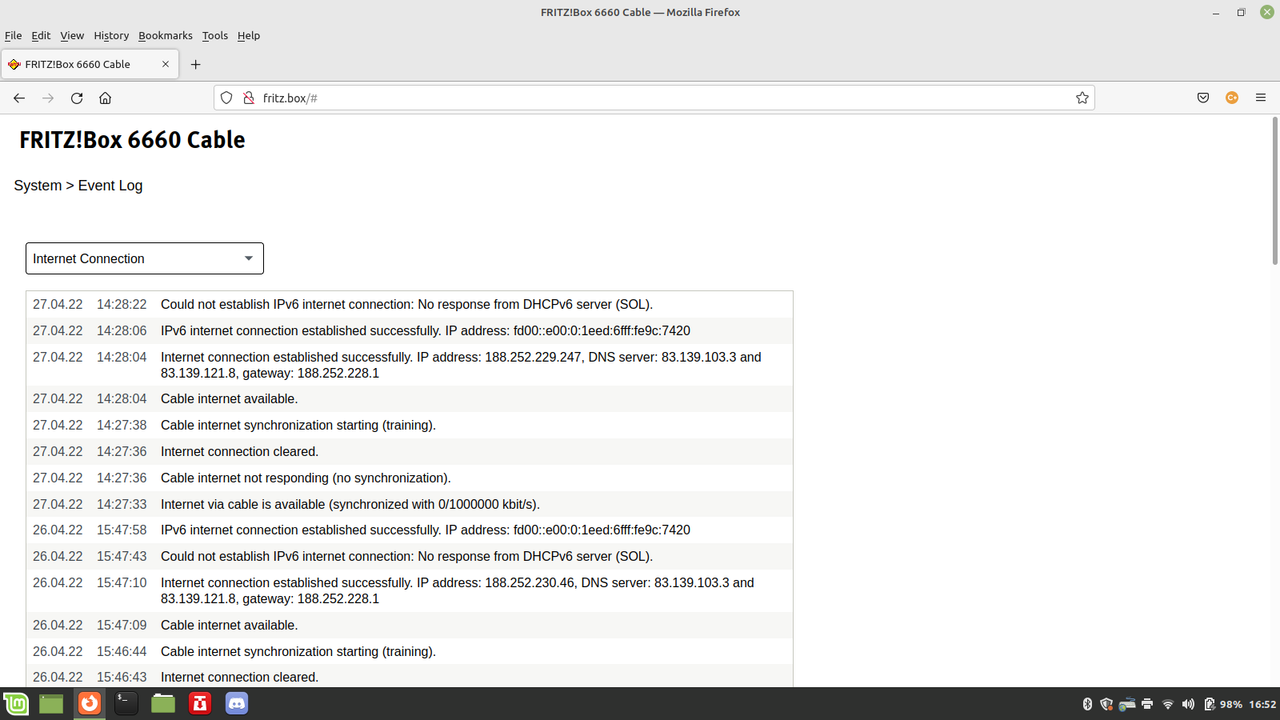Select the 14:27:38 synchronization starting entry
Image resolution: width=1280 pixels, height=720 pixels.
click(409, 425)
